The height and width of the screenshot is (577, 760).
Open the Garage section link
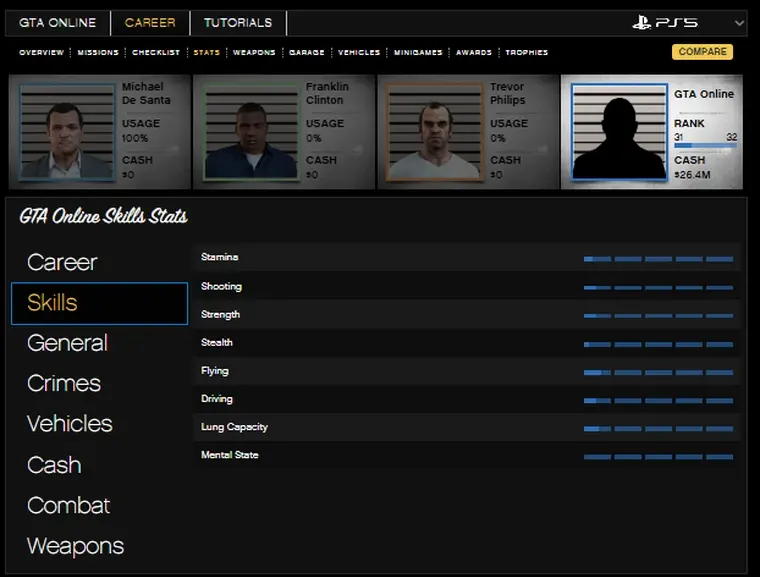(x=306, y=52)
